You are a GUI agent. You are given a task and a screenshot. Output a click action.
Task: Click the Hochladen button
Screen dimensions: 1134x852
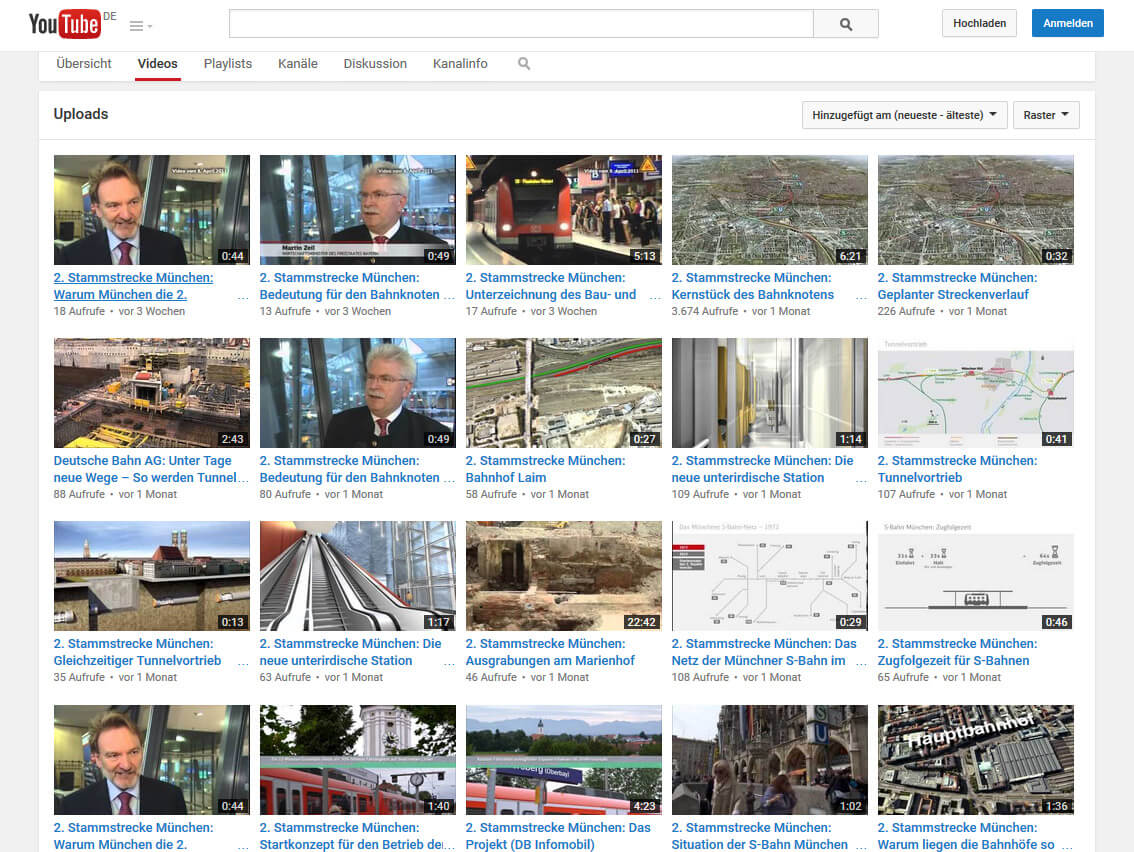[979, 23]
